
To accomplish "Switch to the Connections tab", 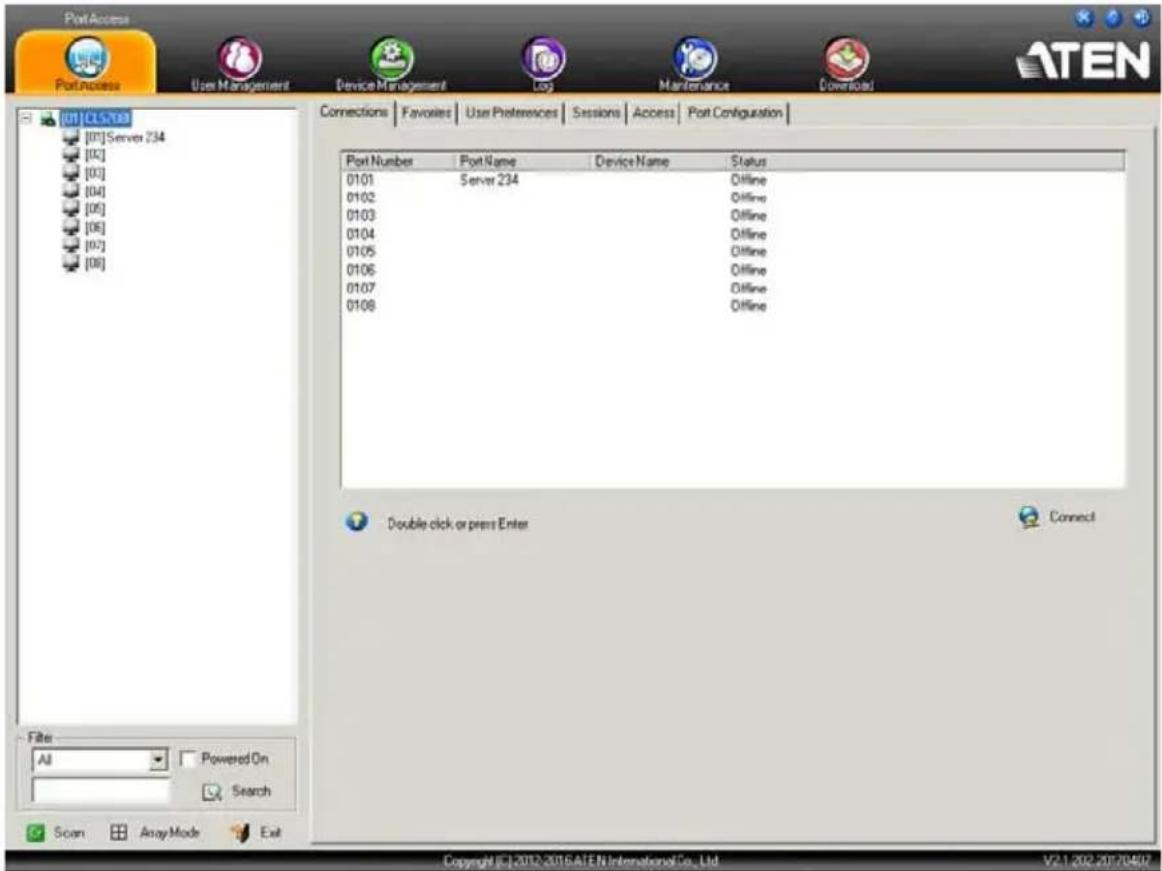I will 353,112.
